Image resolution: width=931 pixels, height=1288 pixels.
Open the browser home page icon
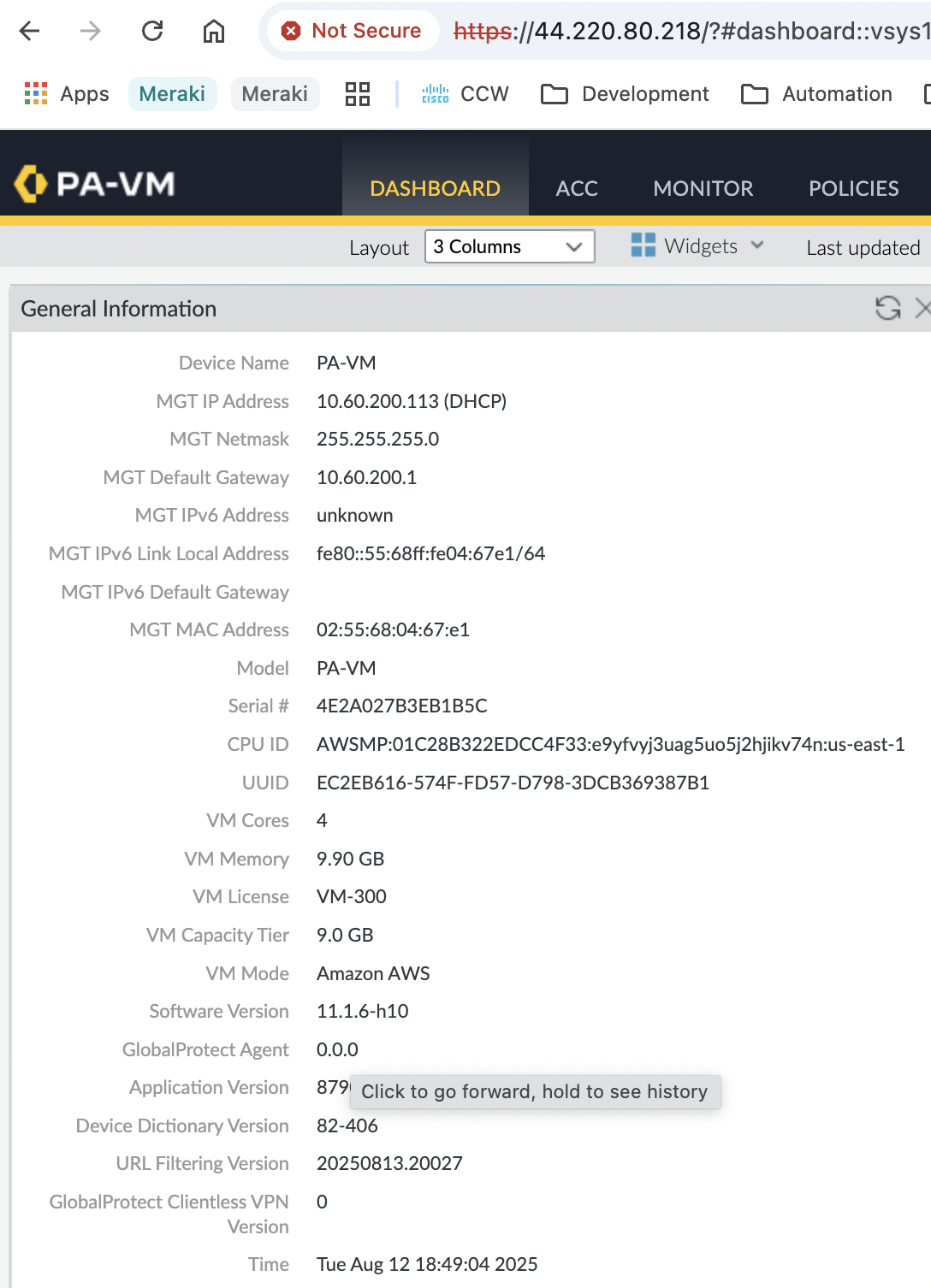pos(214,32)
